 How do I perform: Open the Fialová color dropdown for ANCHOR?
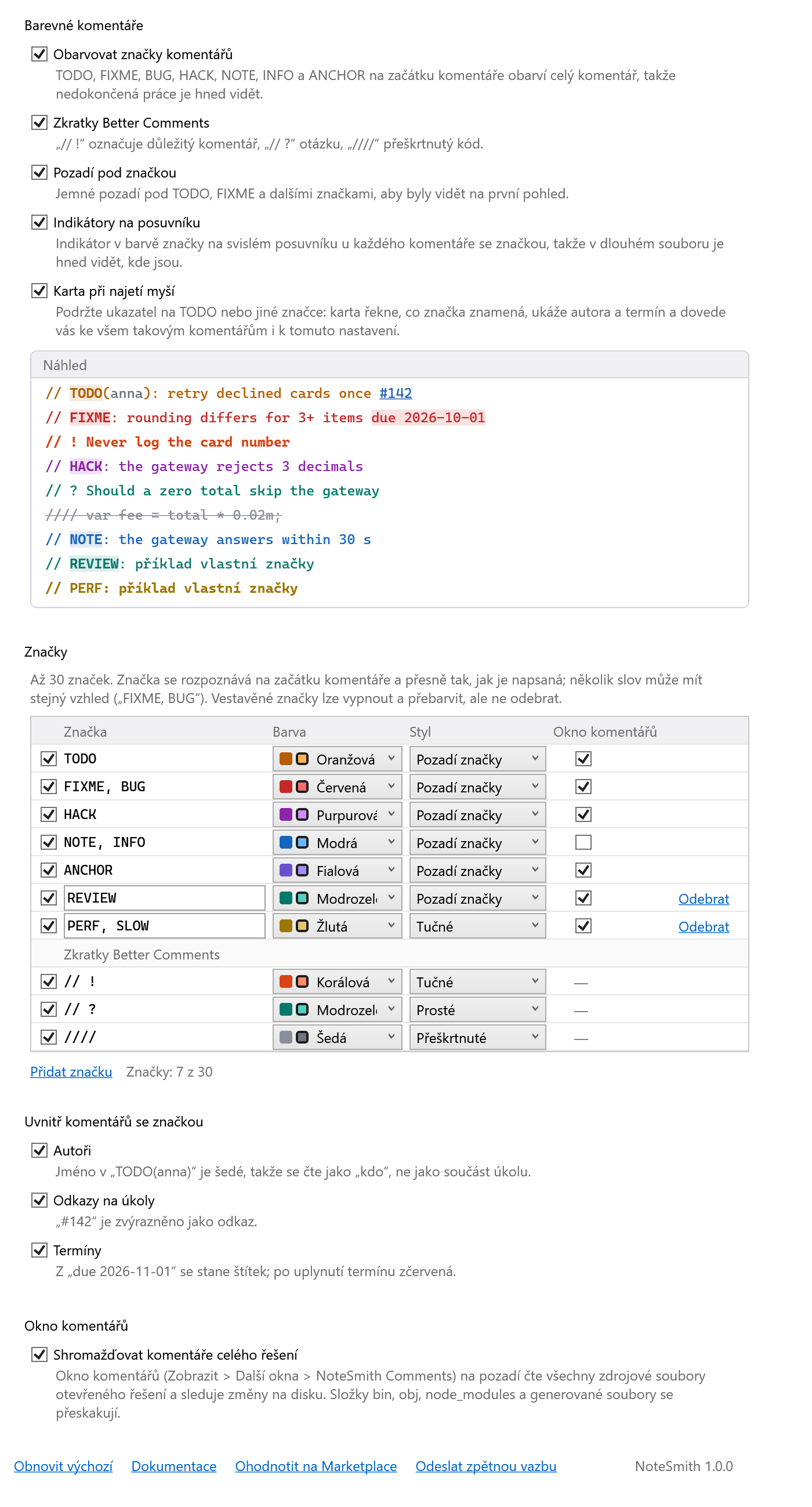[x=338, y=871]
